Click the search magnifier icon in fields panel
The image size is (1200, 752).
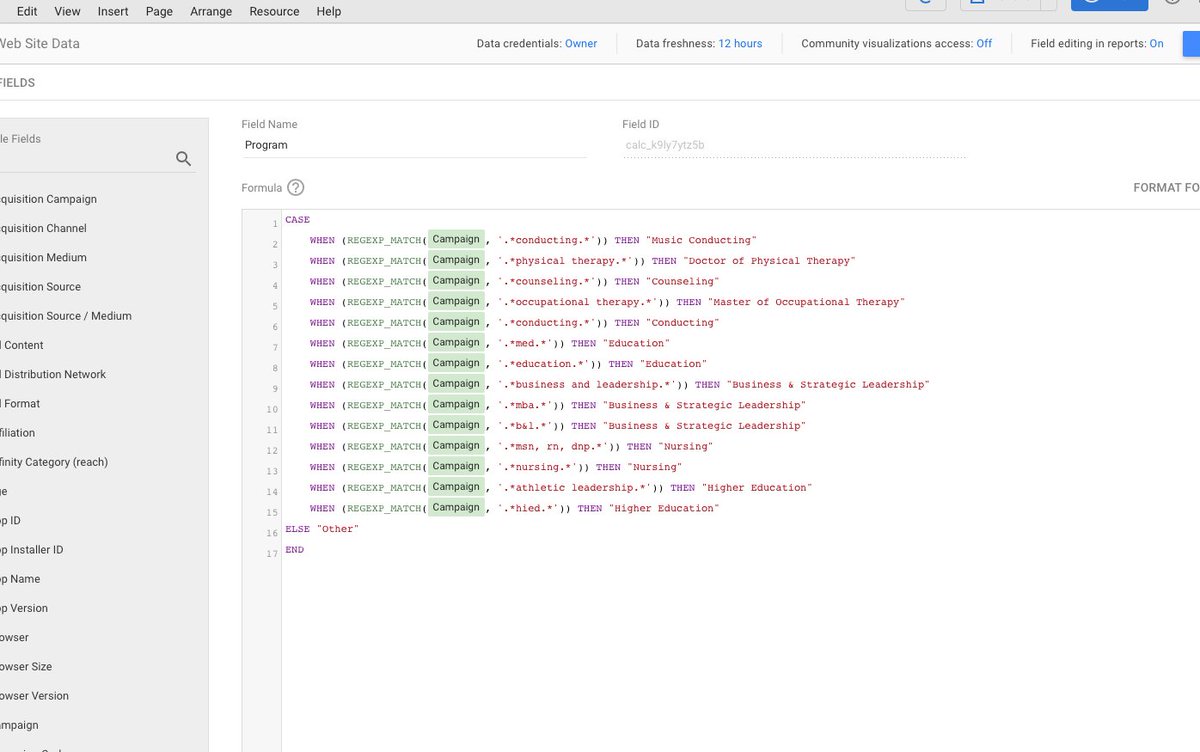click(183, 158)
